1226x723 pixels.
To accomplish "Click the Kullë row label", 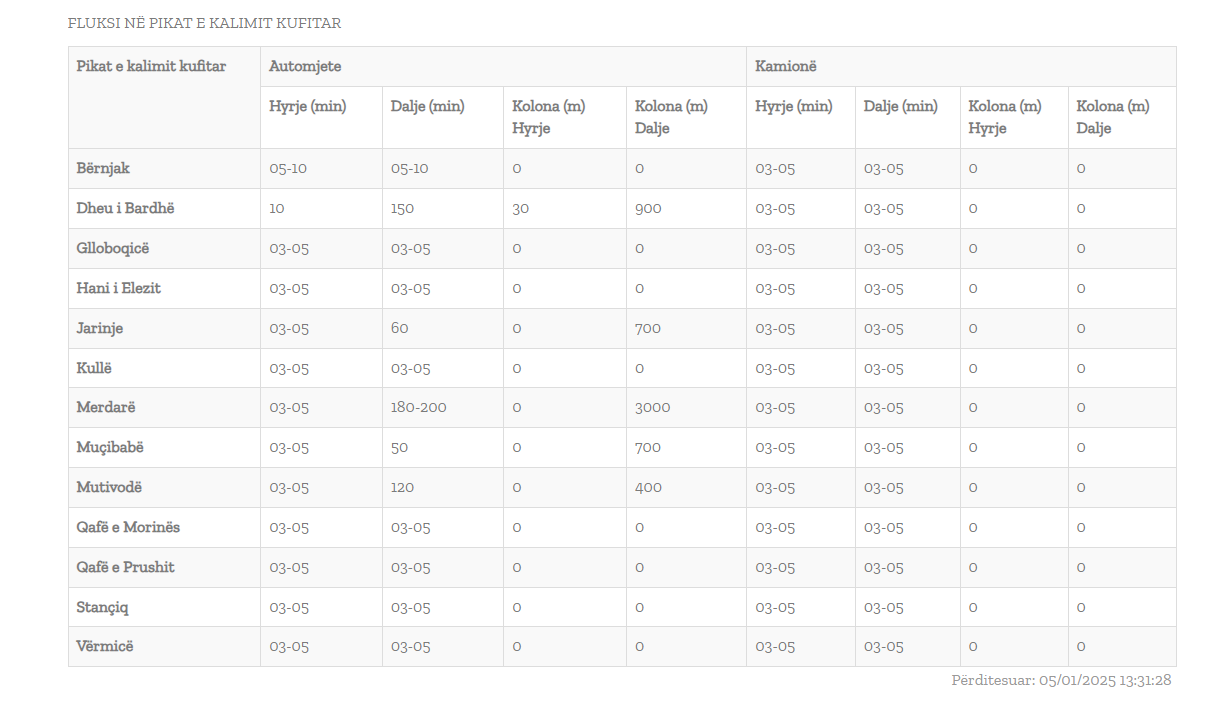I will click(x=94, y=368).
